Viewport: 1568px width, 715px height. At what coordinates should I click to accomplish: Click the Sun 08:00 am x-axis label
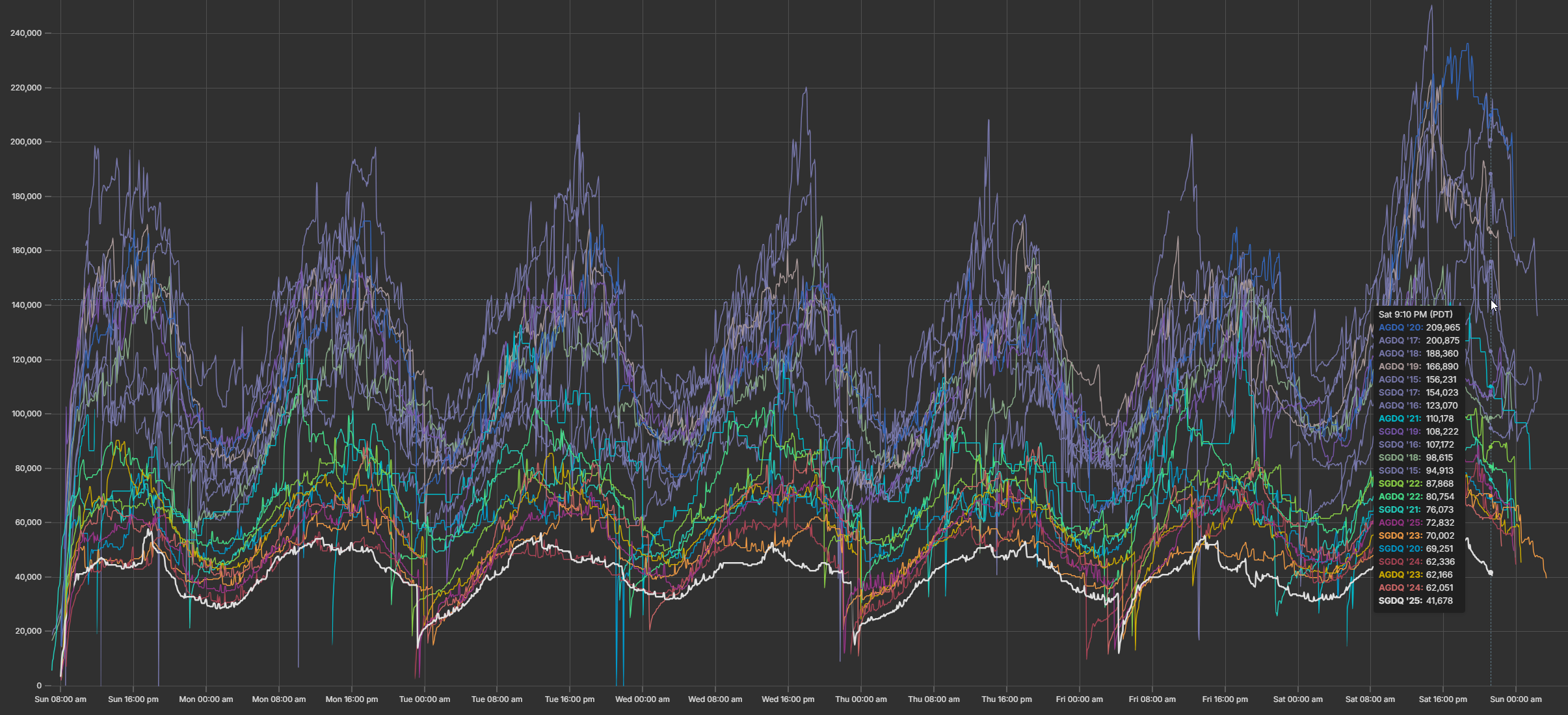60,699
